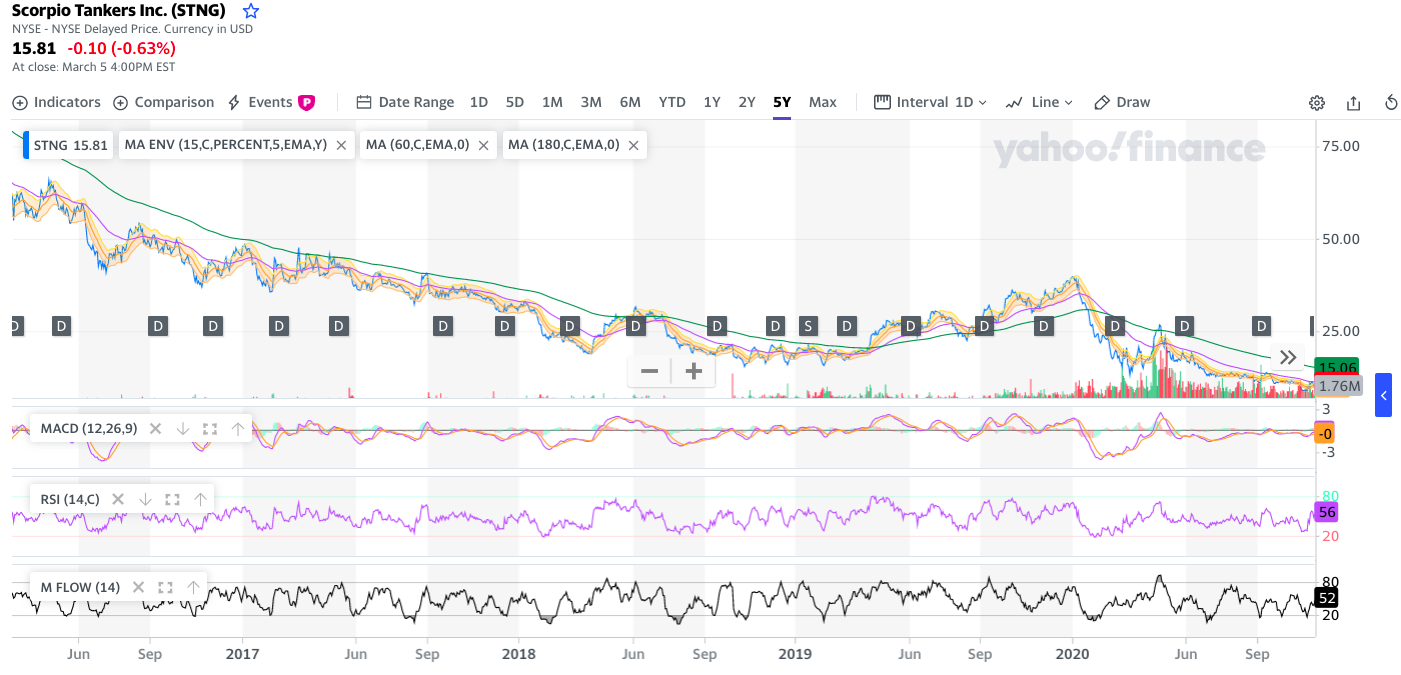Viewport: 1401px width, 675px height.
Task: Select the 5D range
Action: [514, 102]
